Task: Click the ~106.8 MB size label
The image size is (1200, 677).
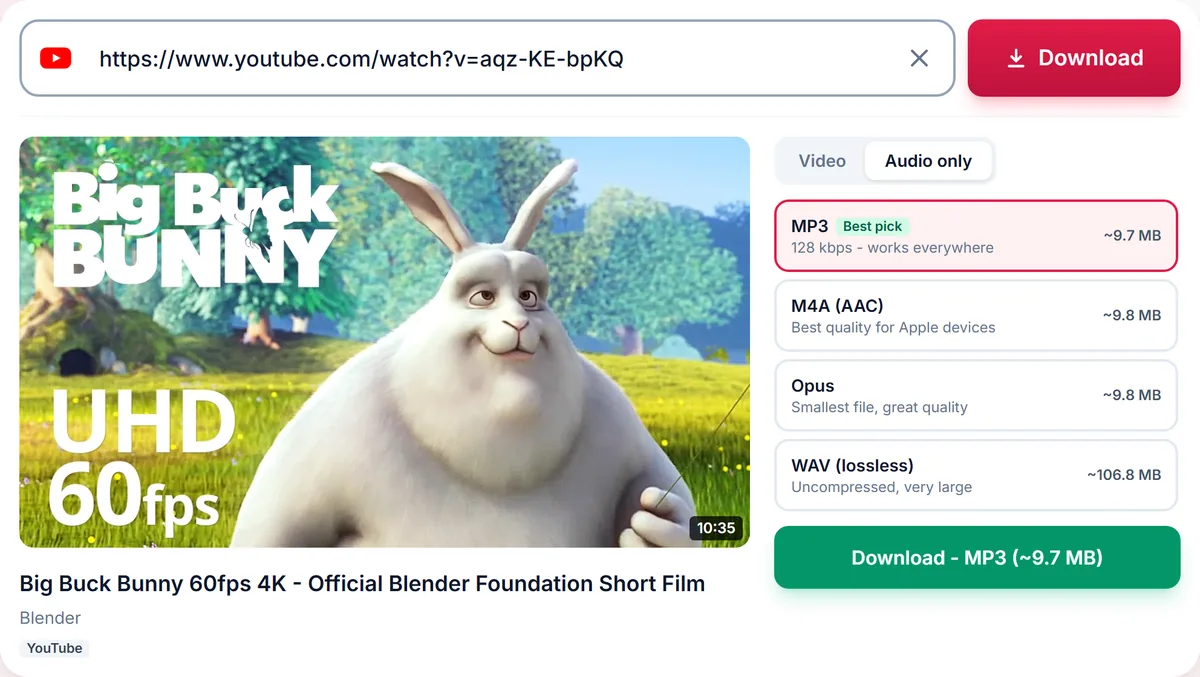Action: 1124,475
